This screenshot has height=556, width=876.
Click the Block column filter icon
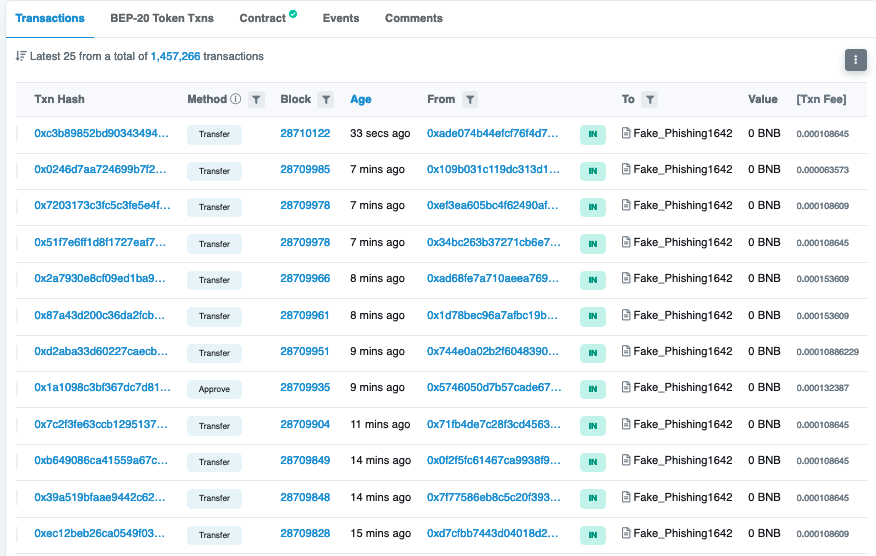[325, 100]
